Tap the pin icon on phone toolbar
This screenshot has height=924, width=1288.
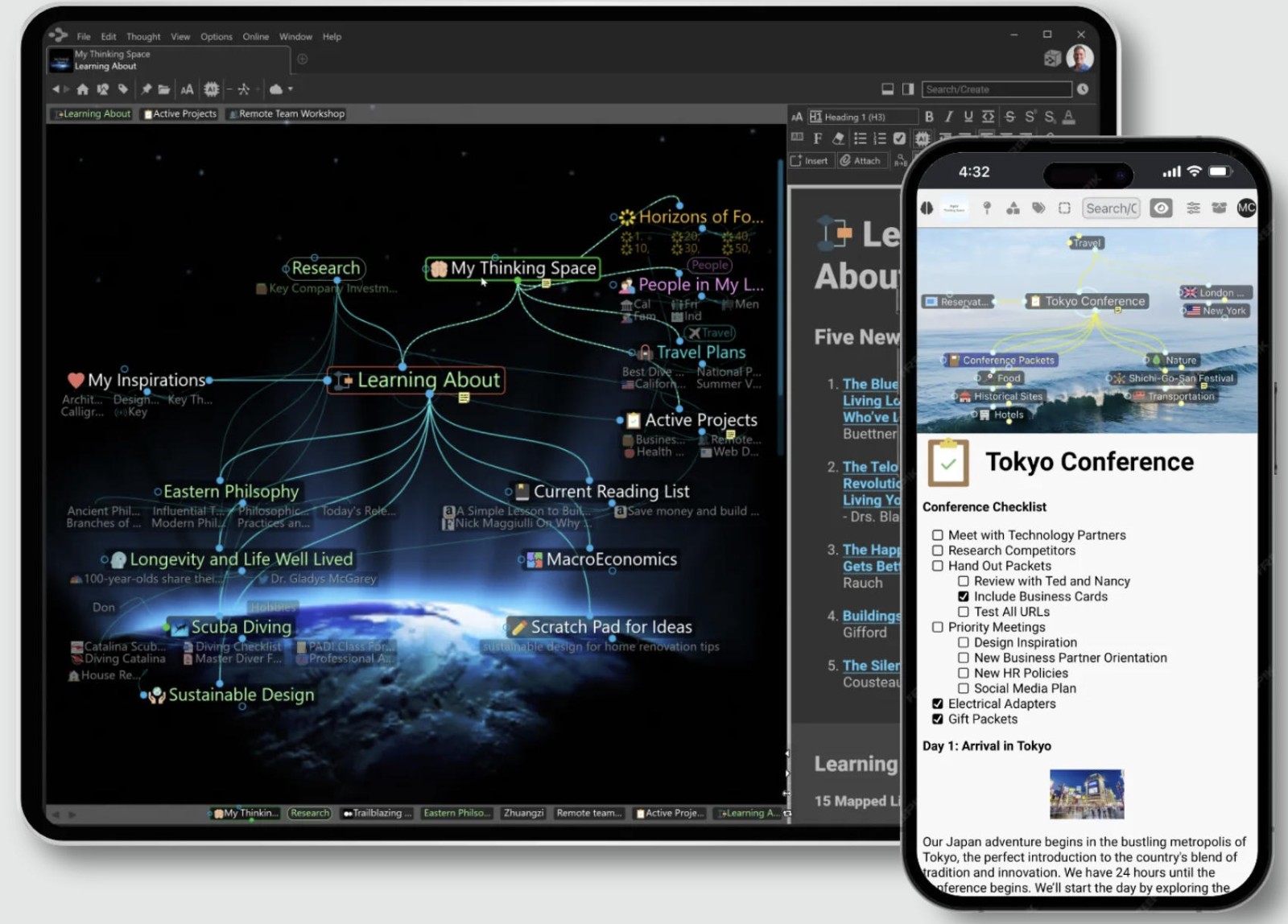coord(987,208)
